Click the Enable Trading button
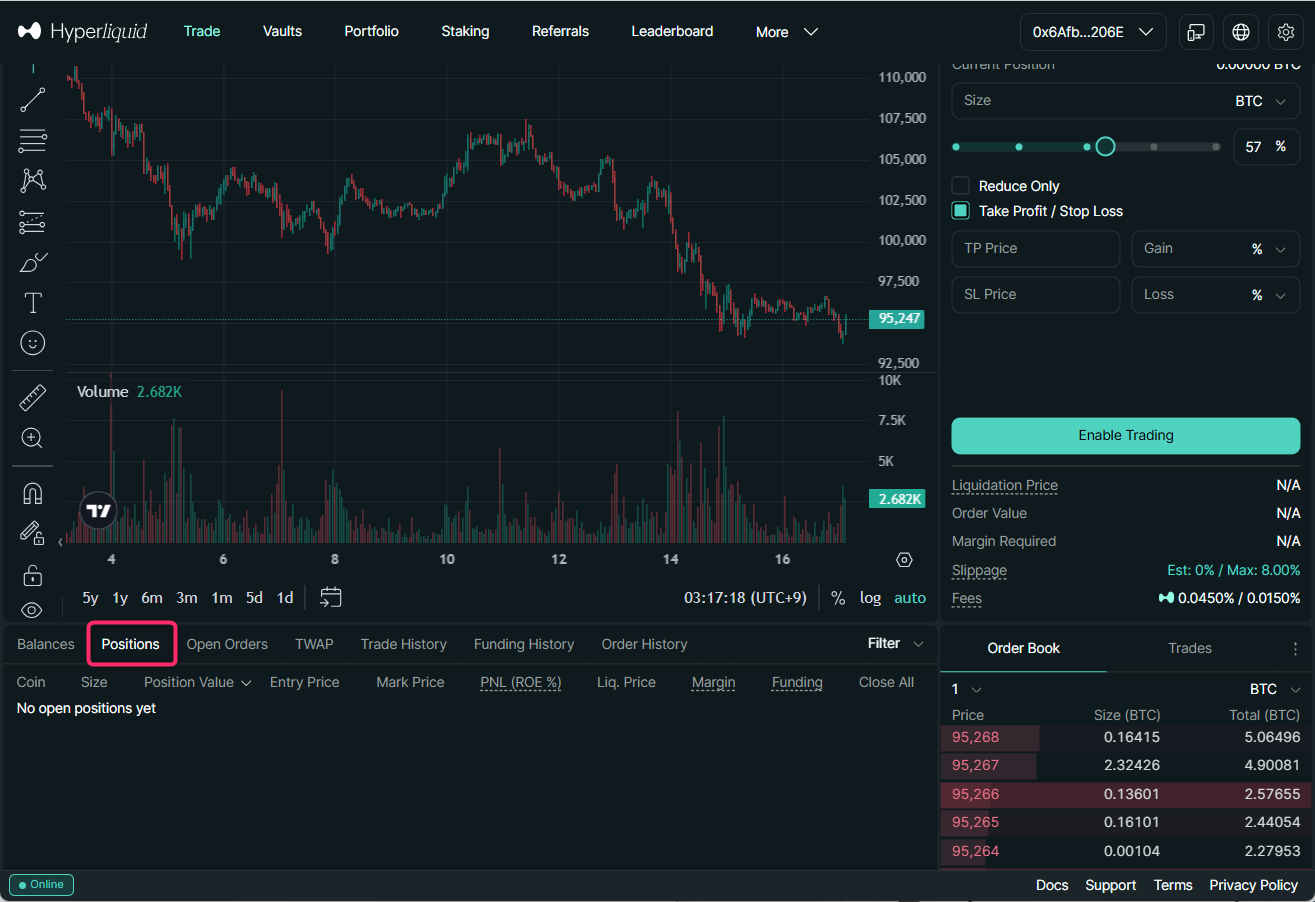Image resolution: width=1315 pixels, height=902 pixels. tap(1125, 436)
